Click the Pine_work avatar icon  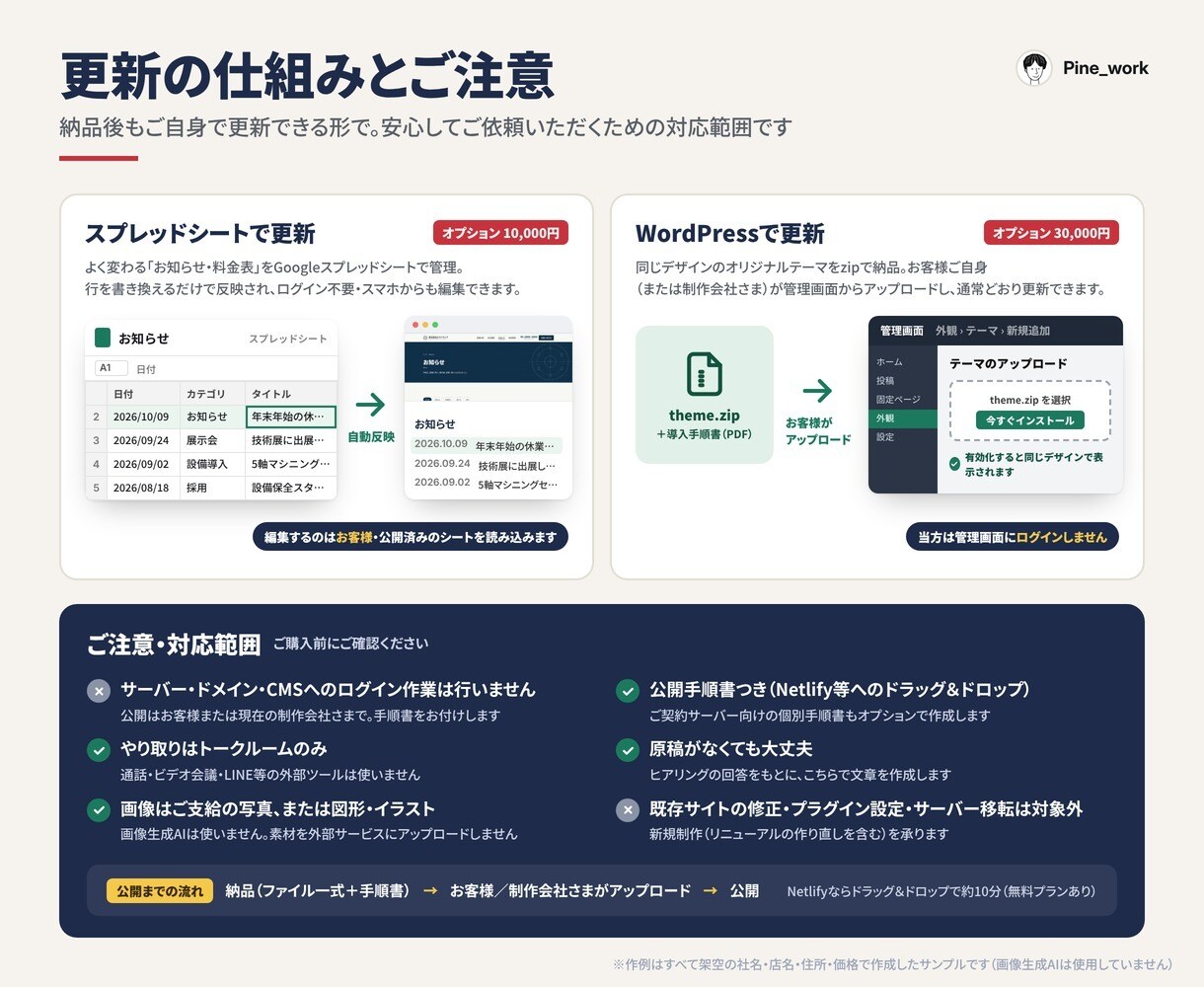coord(1034,68)
